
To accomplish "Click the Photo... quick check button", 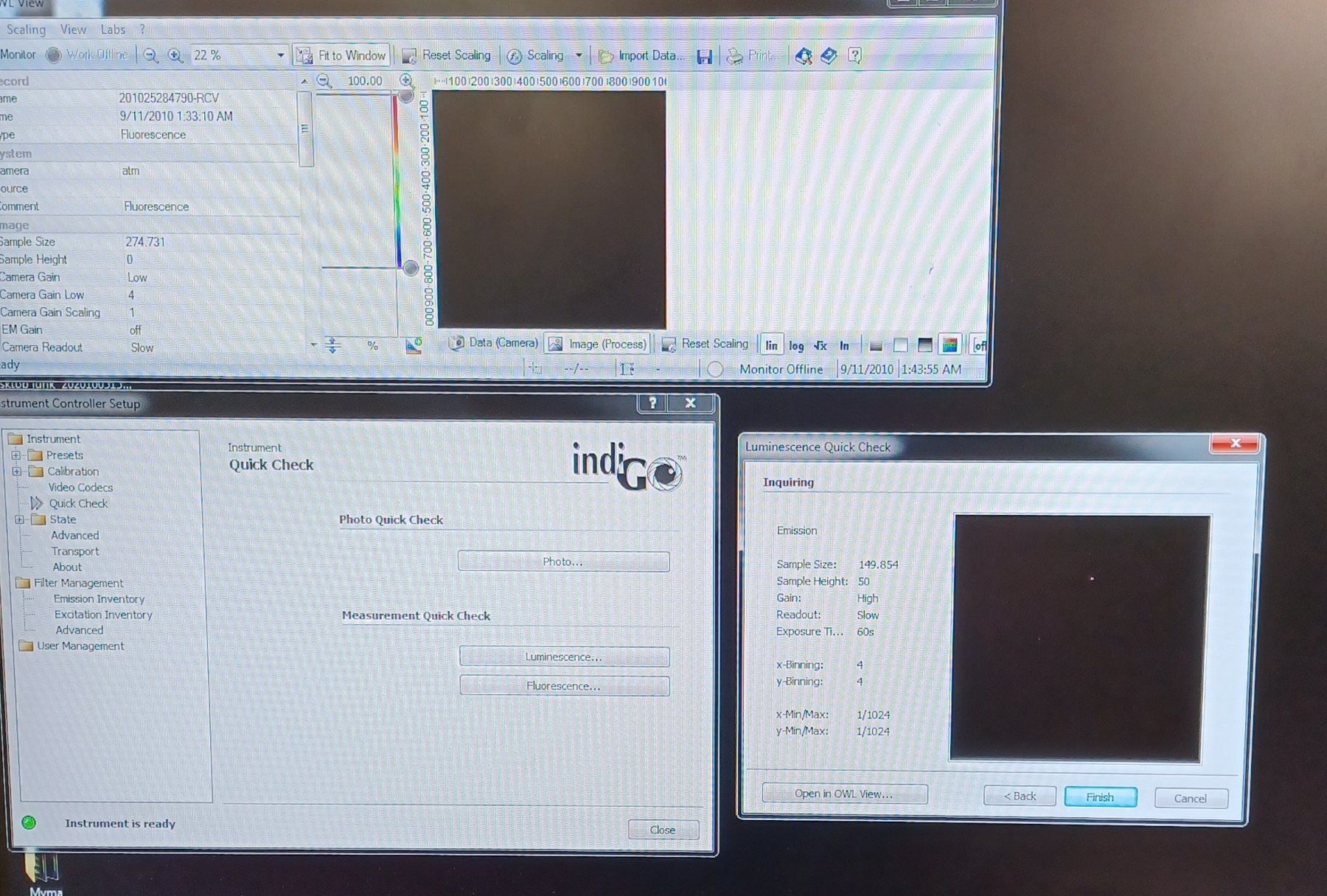I will [x=563, y=561].
